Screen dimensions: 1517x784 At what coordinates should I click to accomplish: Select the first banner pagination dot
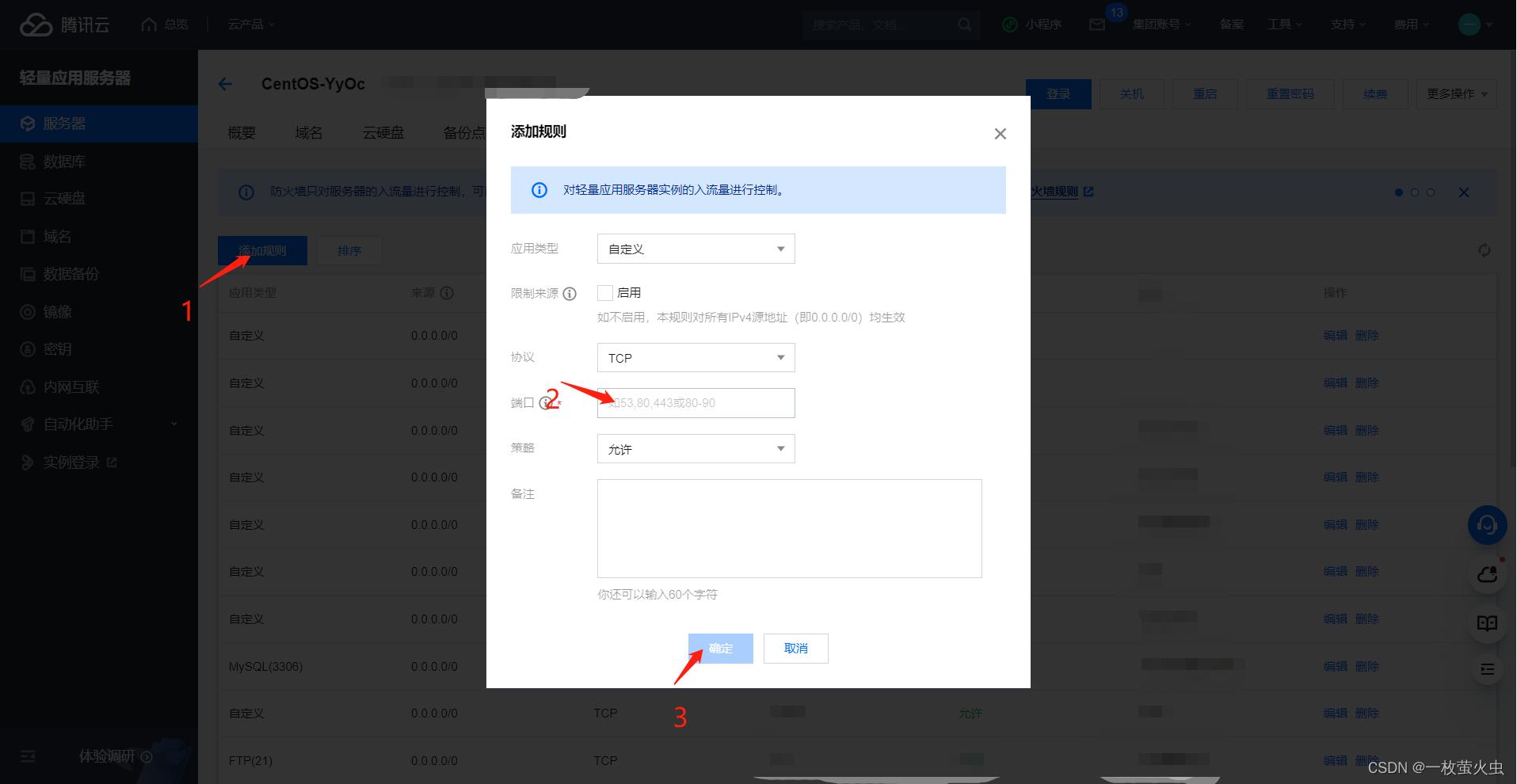[x=1399, y=192]
